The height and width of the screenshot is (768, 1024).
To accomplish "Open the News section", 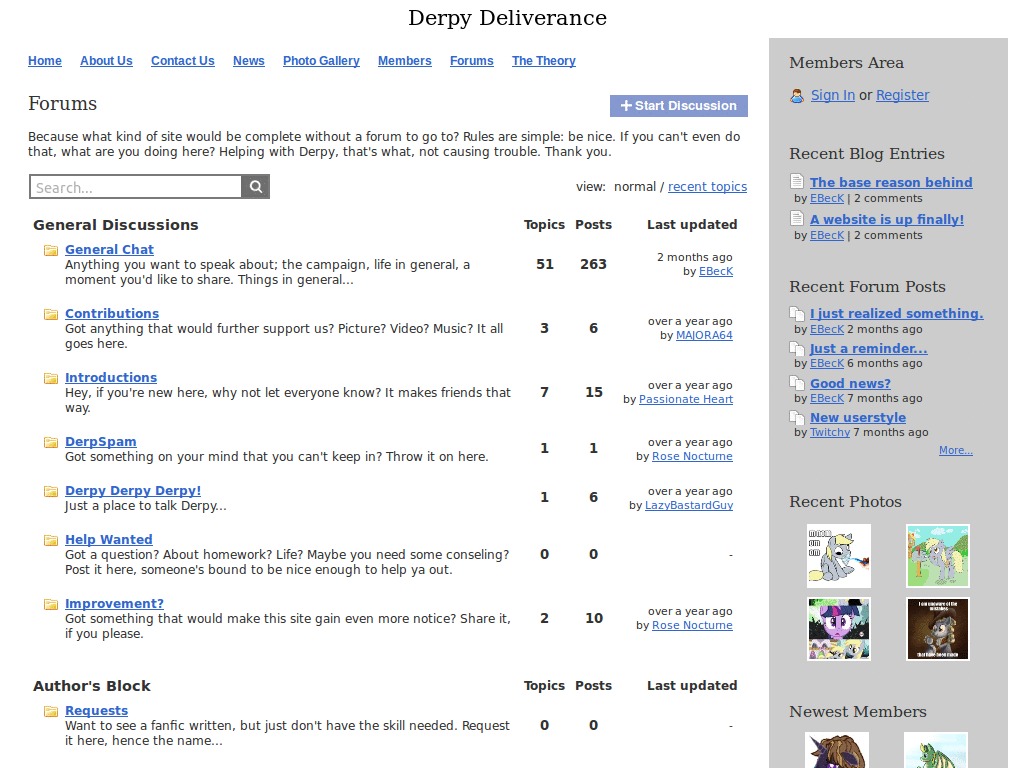I will coord(249,61).
